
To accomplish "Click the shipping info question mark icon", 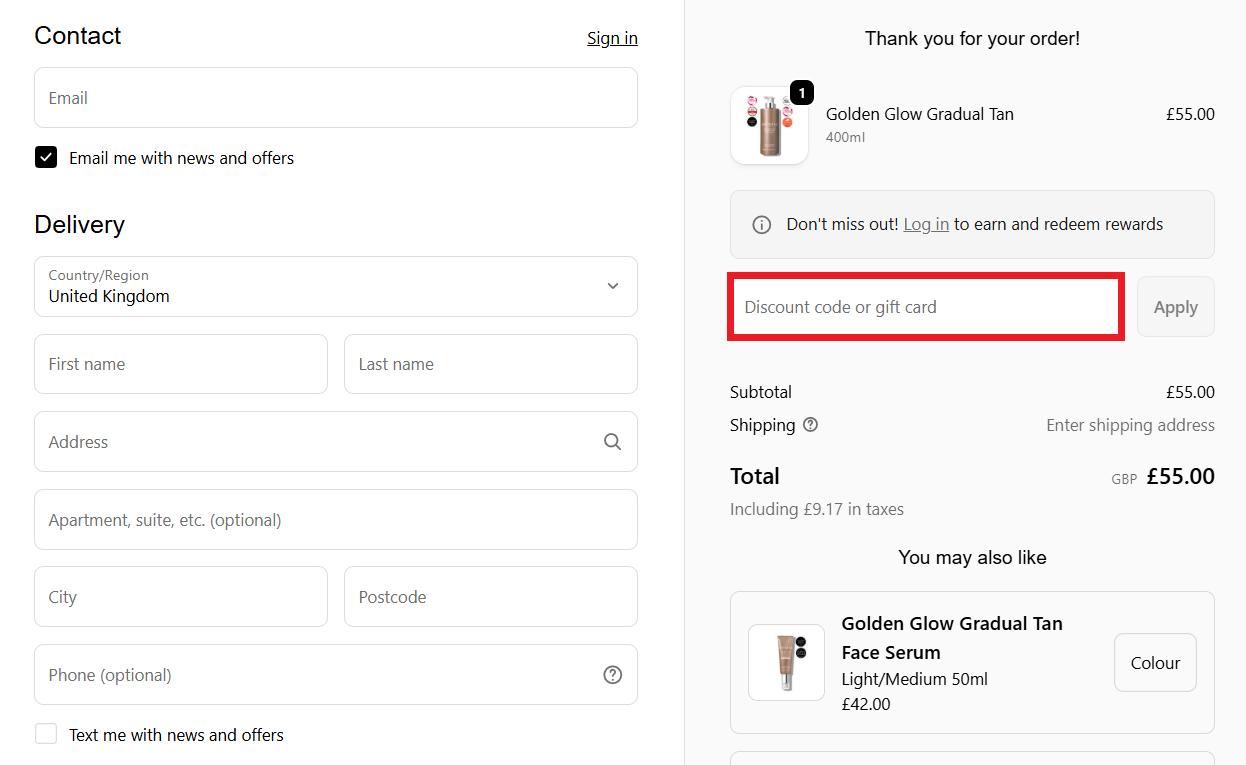I will [810, 425].
